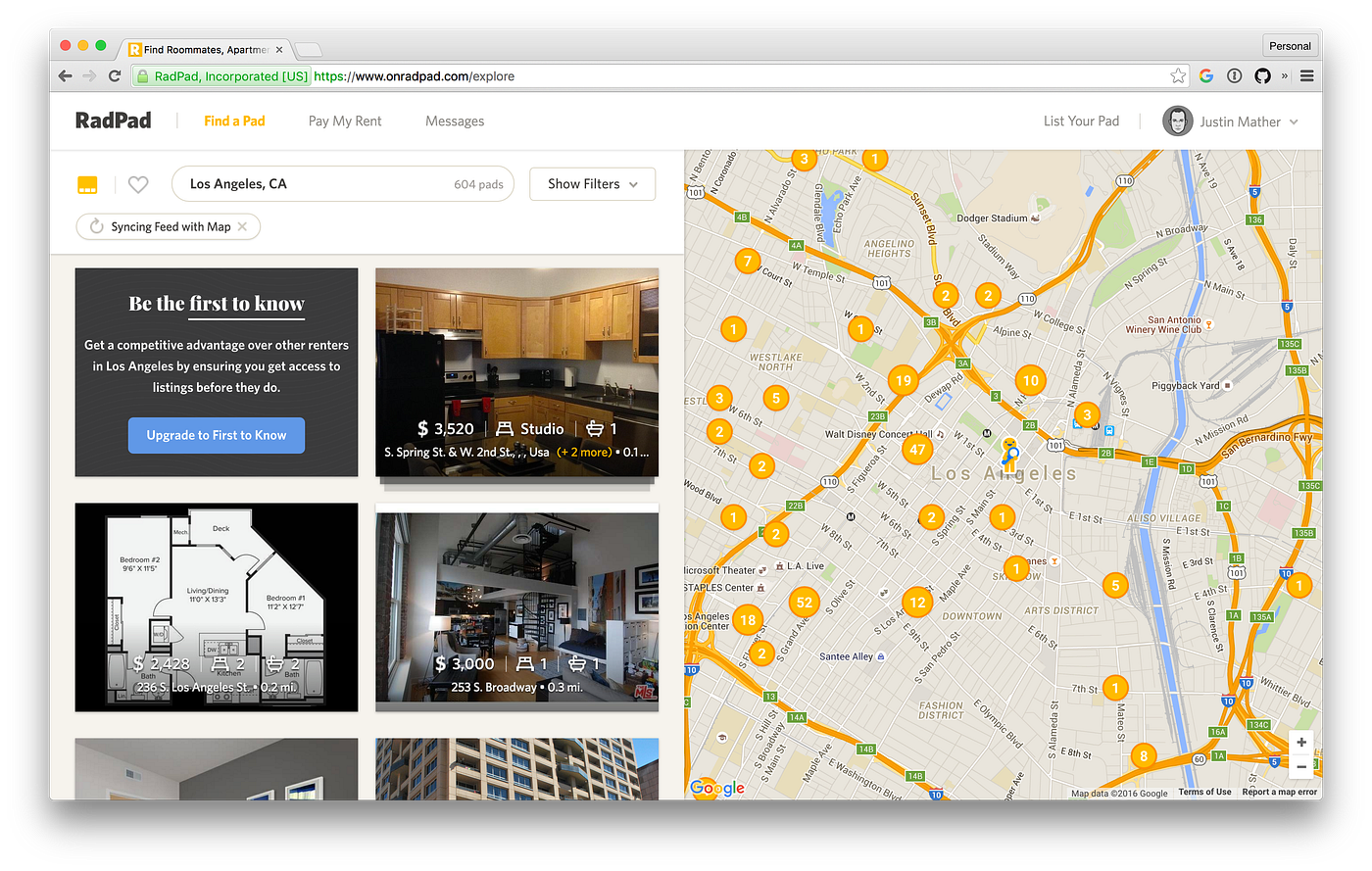Open the cluster marker showing 47 listings

point(917,449)
